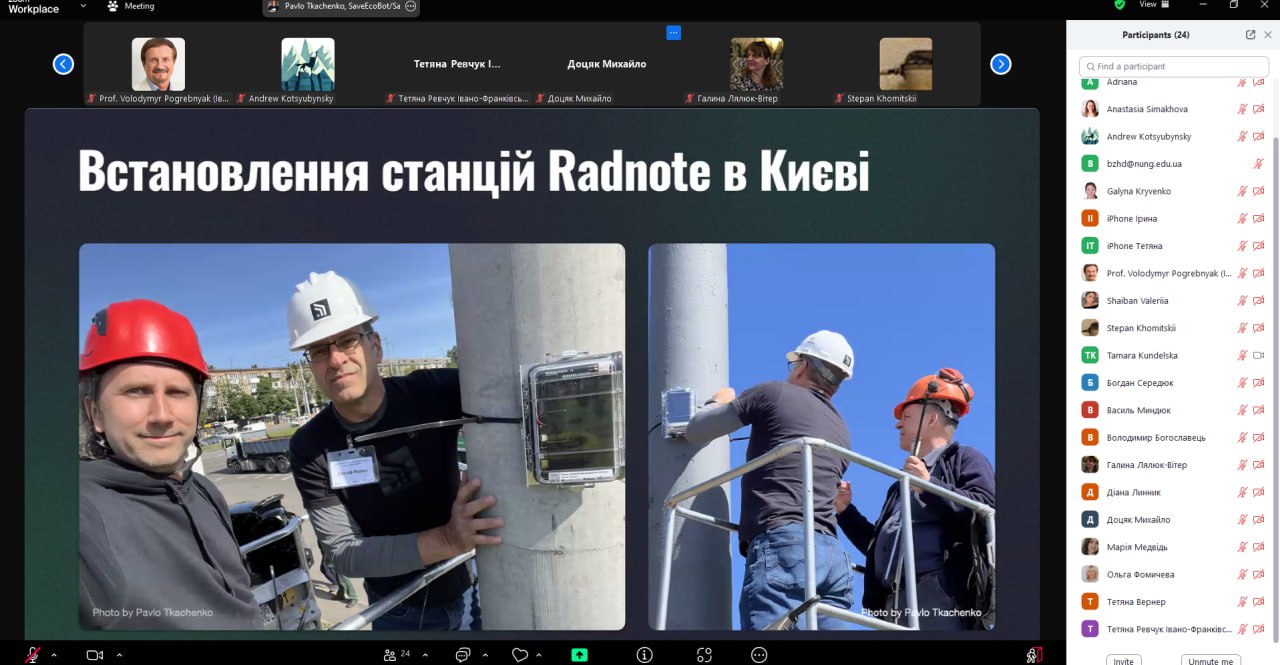The width and height of the screenshot is (1280, 665).
Task: Click the Find a participant search field
Action: pyautogui.click(x=1174, y=66)
